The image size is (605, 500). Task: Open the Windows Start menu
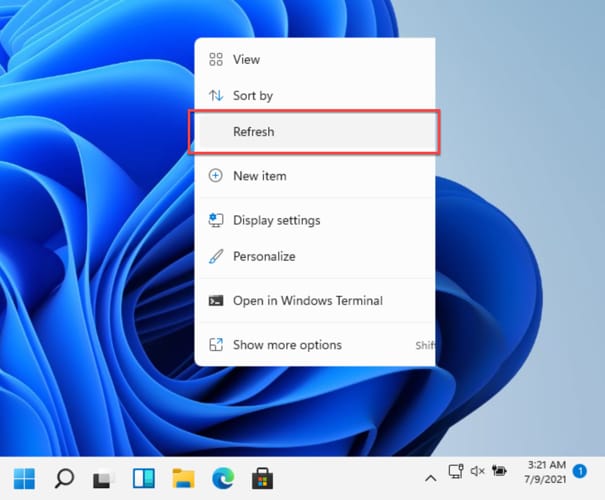point(24,479)
